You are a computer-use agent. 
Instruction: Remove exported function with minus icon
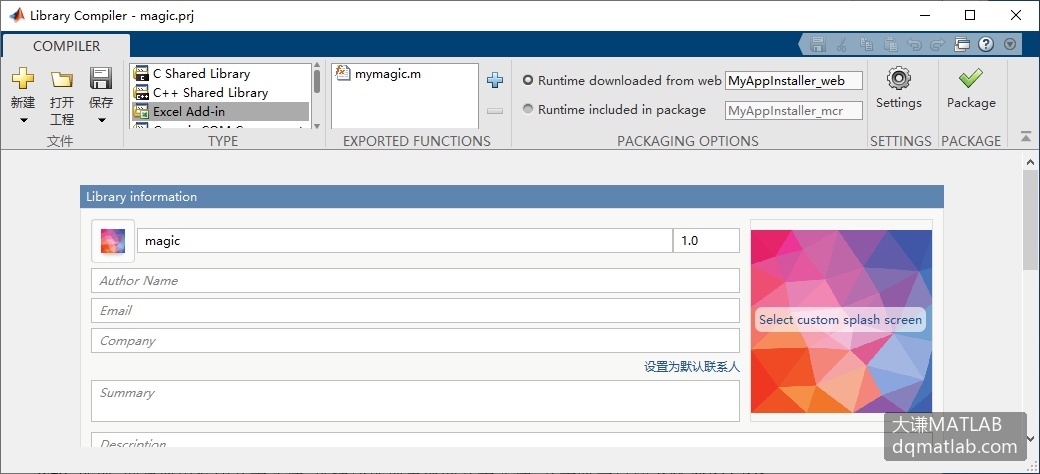coord(495,111)
